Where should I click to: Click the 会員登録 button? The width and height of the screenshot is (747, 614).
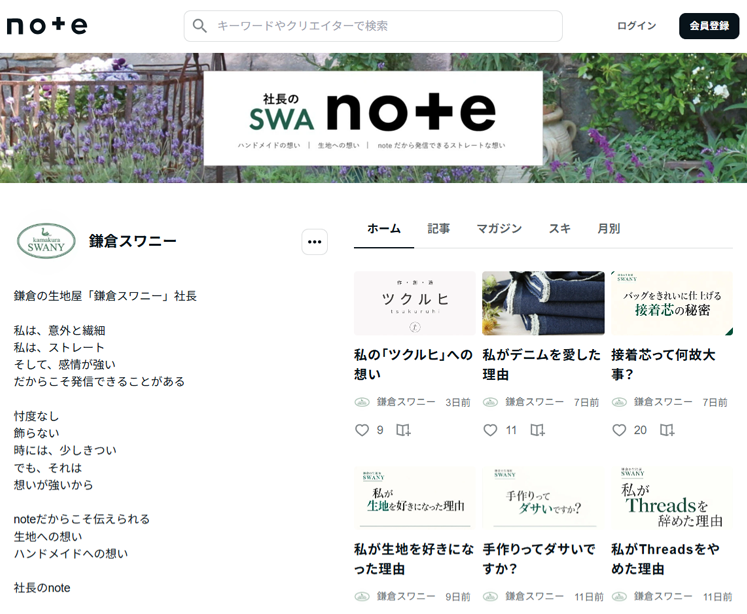tap(709, 26)
